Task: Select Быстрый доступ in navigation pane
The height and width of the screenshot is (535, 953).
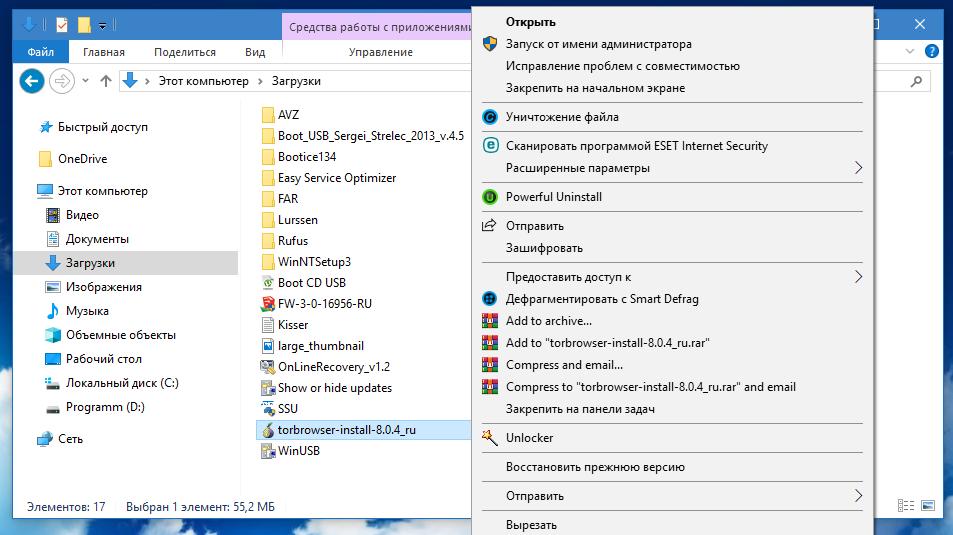Action: click(x=103, y=126)
